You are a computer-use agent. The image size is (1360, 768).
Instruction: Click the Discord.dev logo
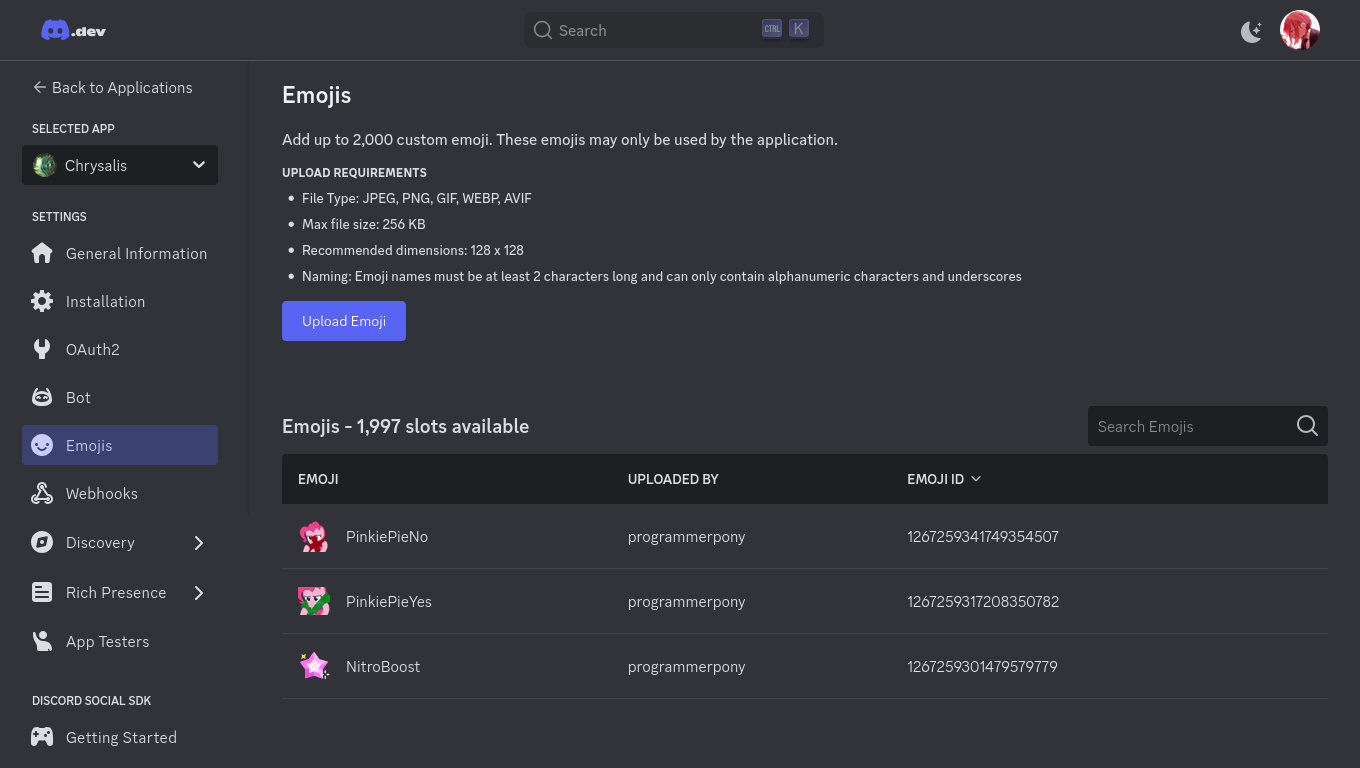[73, 30]
